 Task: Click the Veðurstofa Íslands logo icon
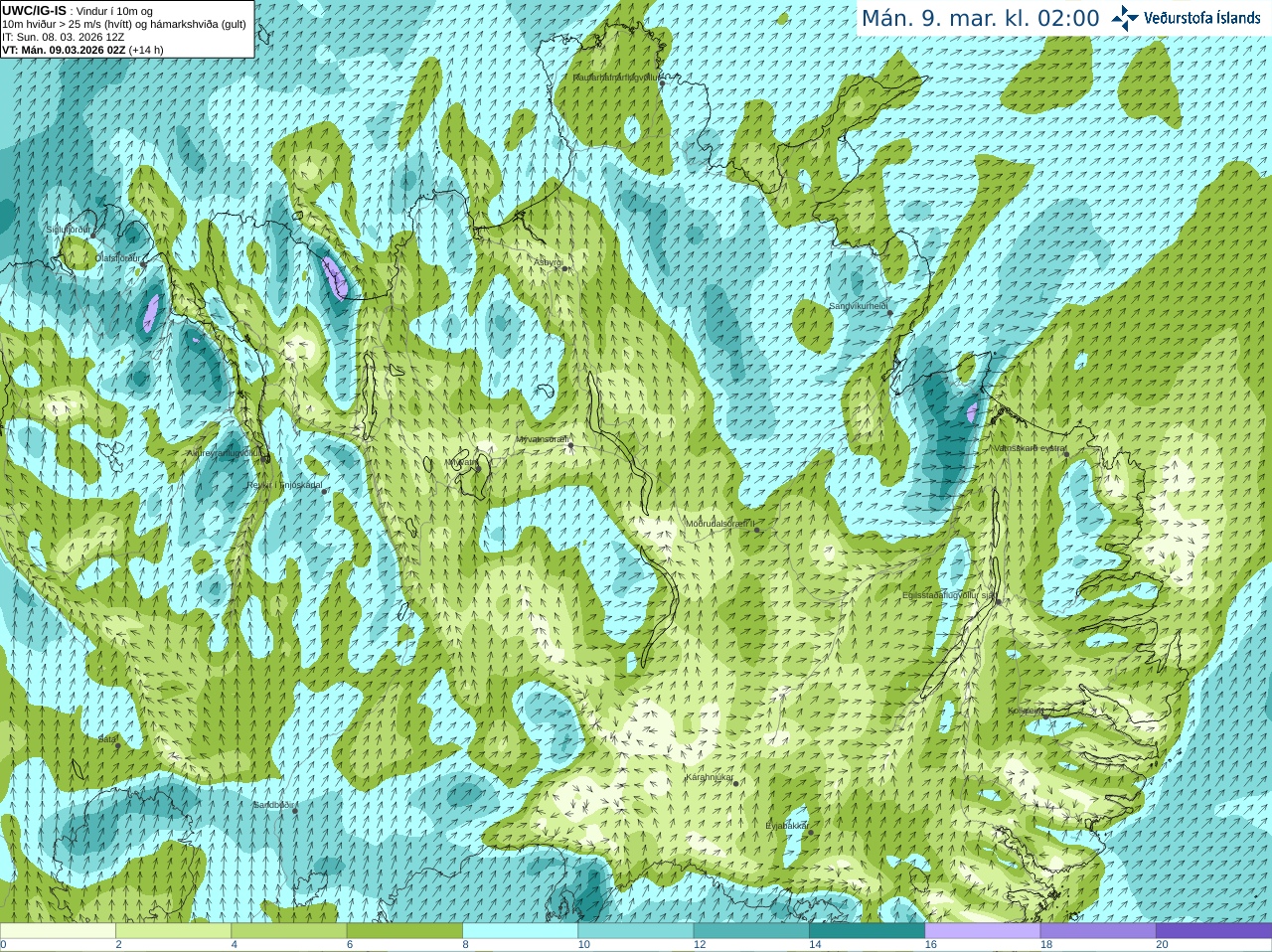1125,18
